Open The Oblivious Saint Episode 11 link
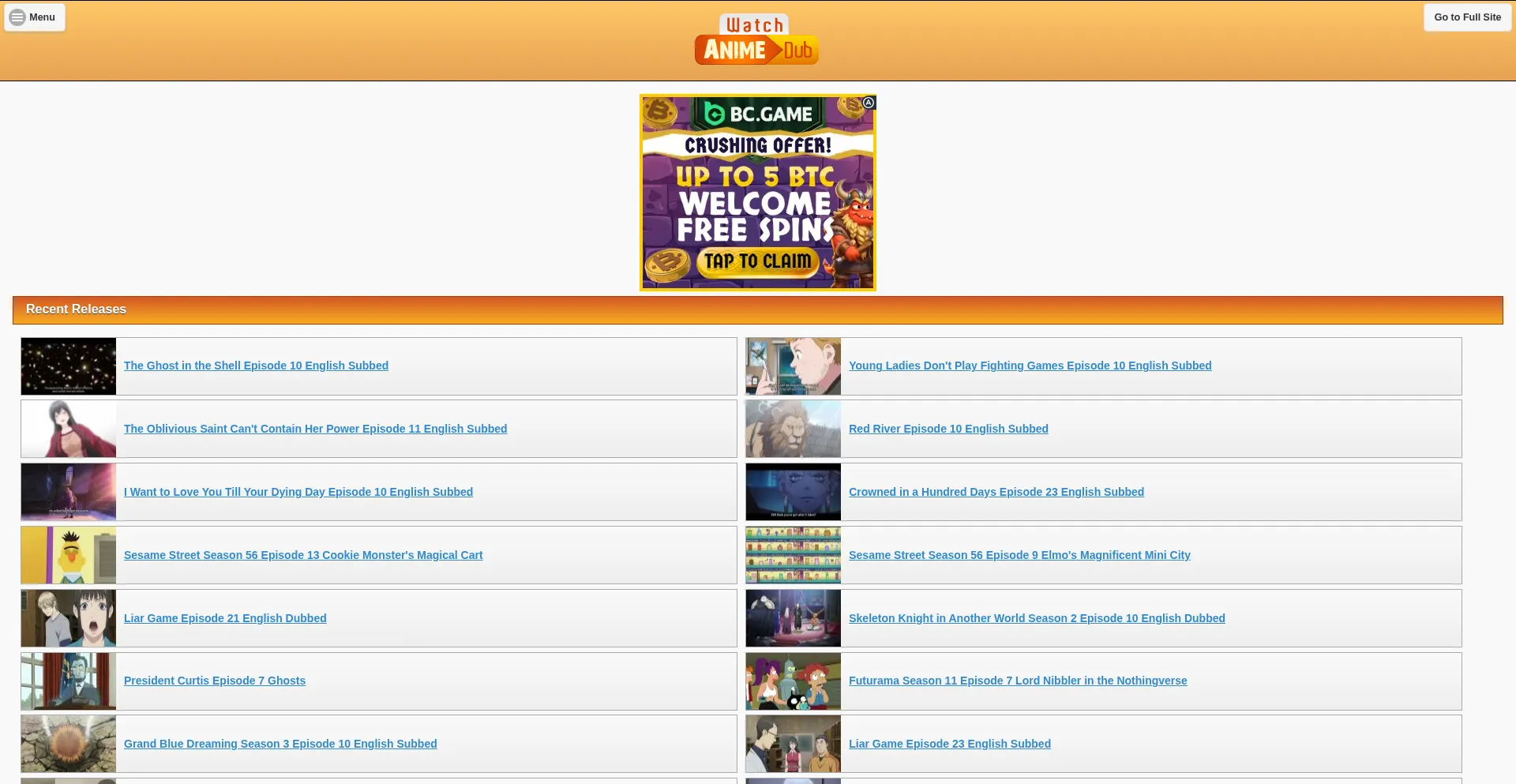Screen dimensions: 1516x784 click(315, 429)
